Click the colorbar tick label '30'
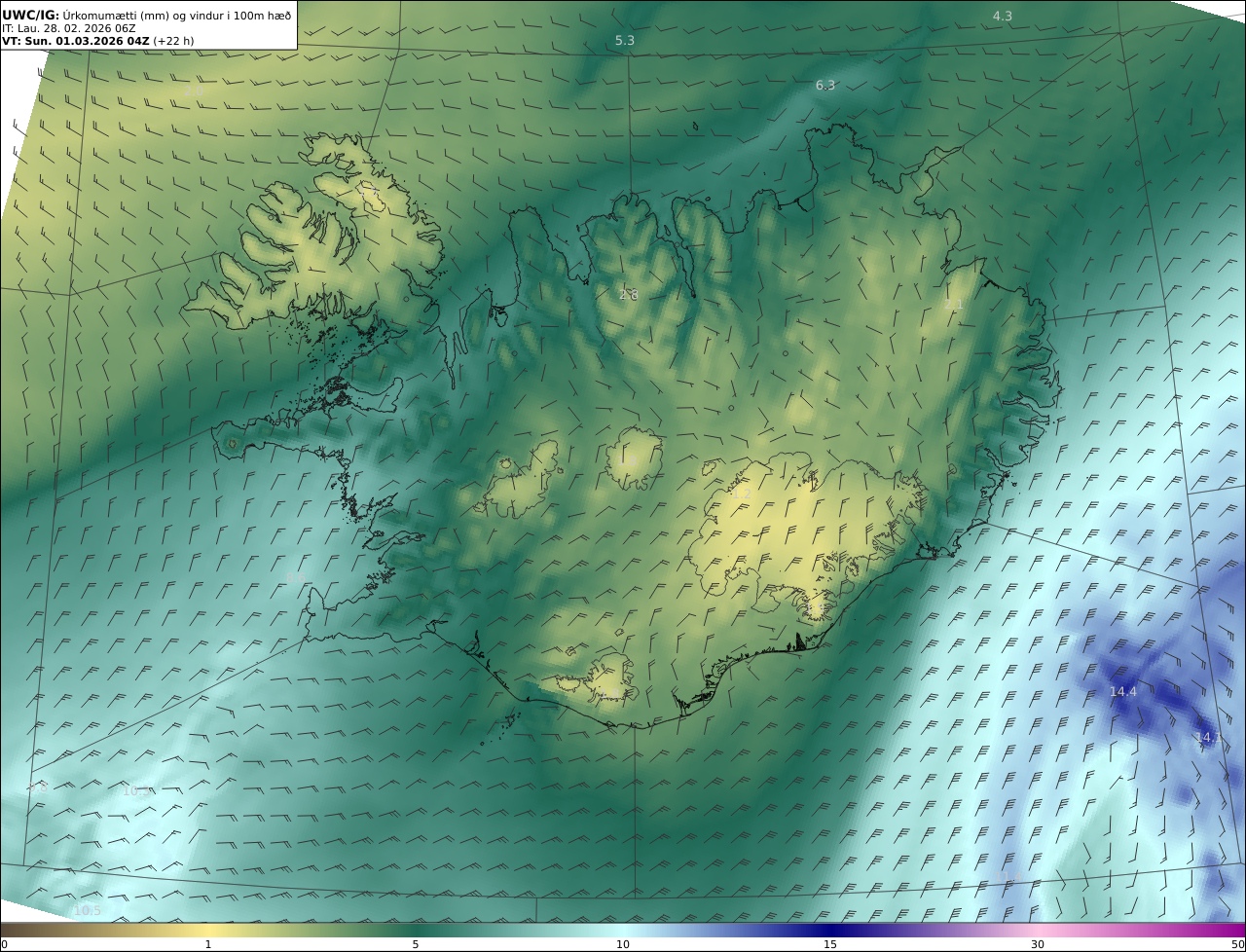This screenshot has height=952, width=1246. tap(1038, 944)
